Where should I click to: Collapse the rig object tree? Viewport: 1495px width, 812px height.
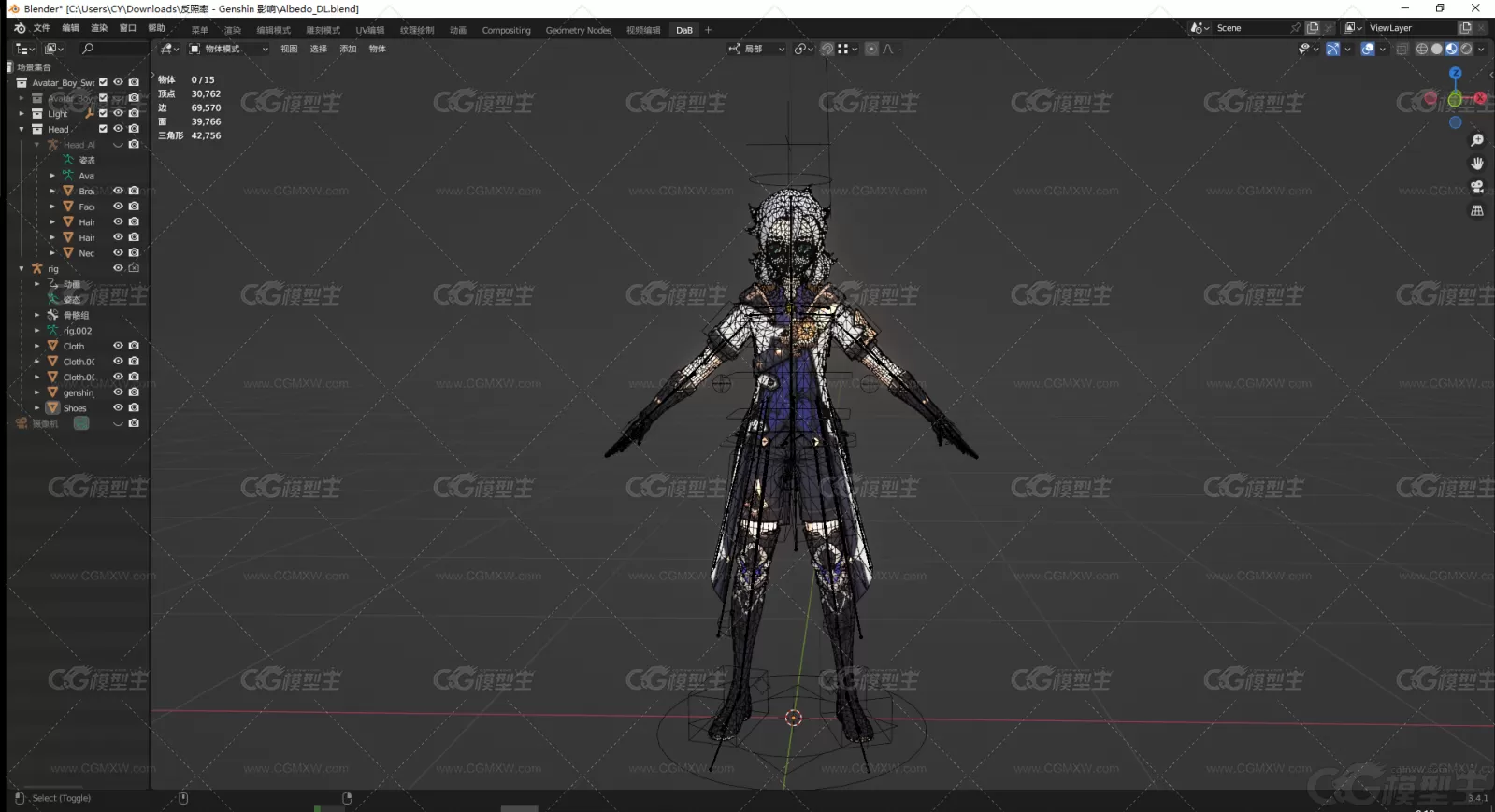click(22, 268)
